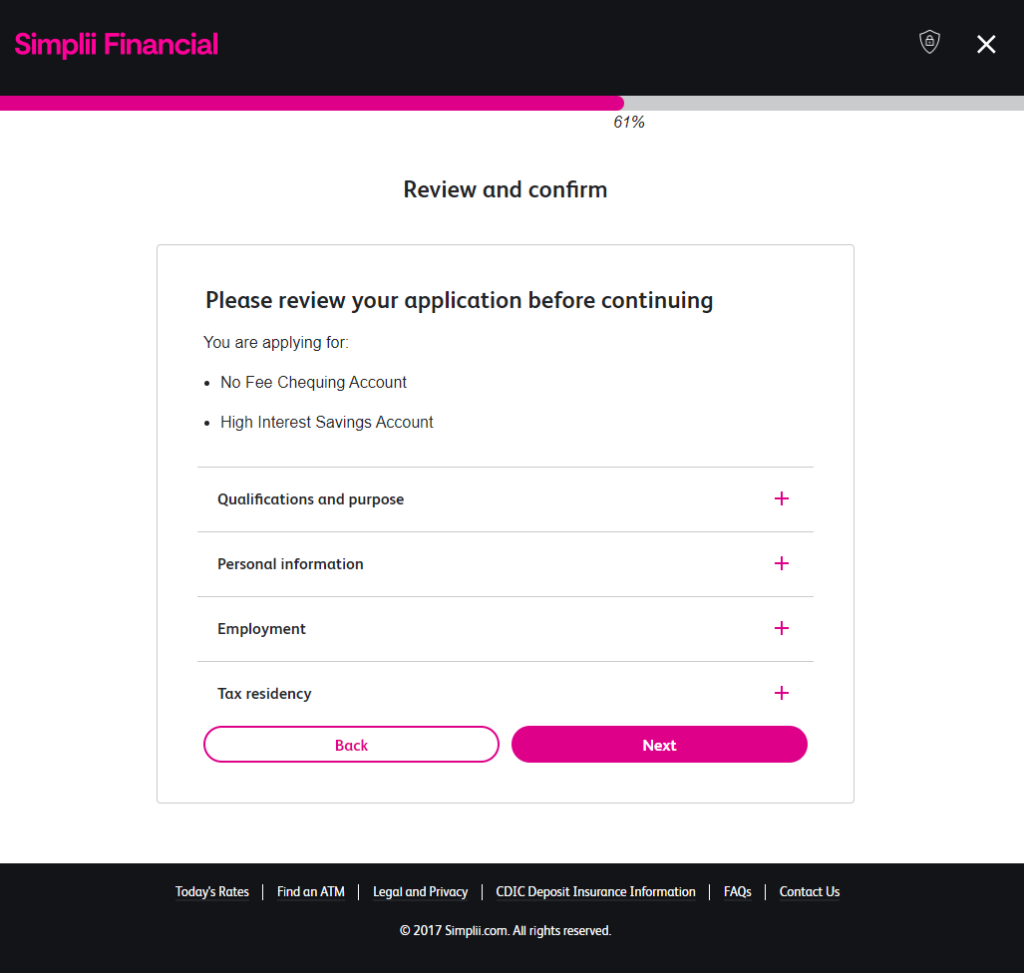Open the Personal information section label
The width and height of the screenshot is (1024, 973).
pos(290,564)
